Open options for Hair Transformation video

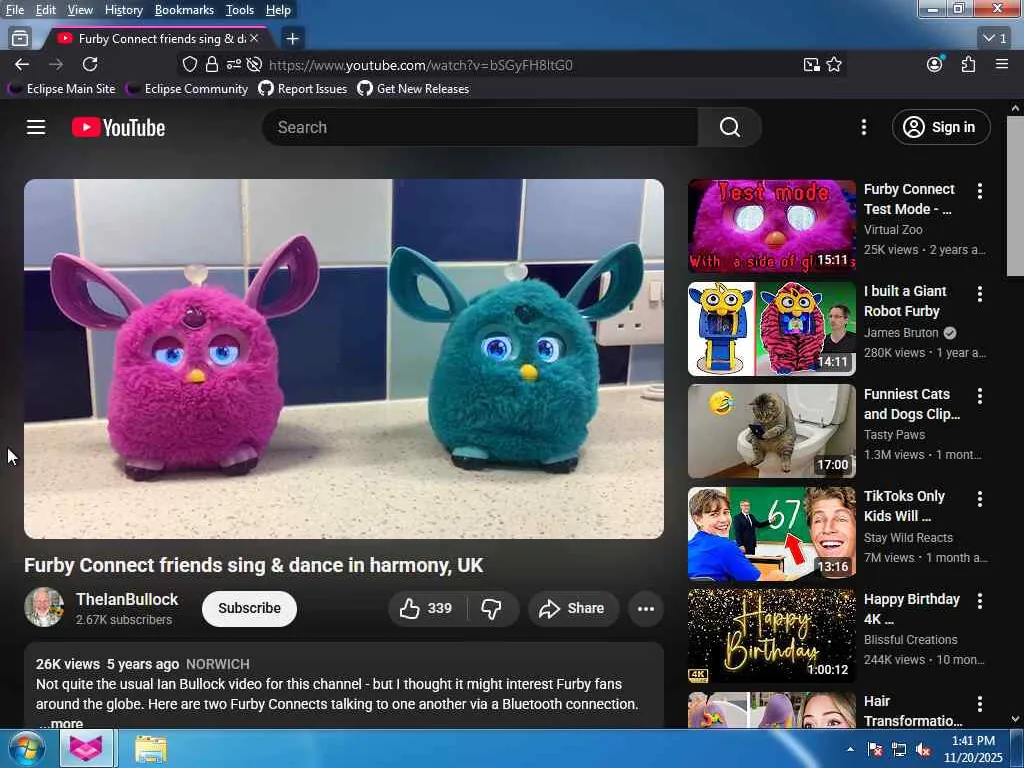[x=980, y=703]
